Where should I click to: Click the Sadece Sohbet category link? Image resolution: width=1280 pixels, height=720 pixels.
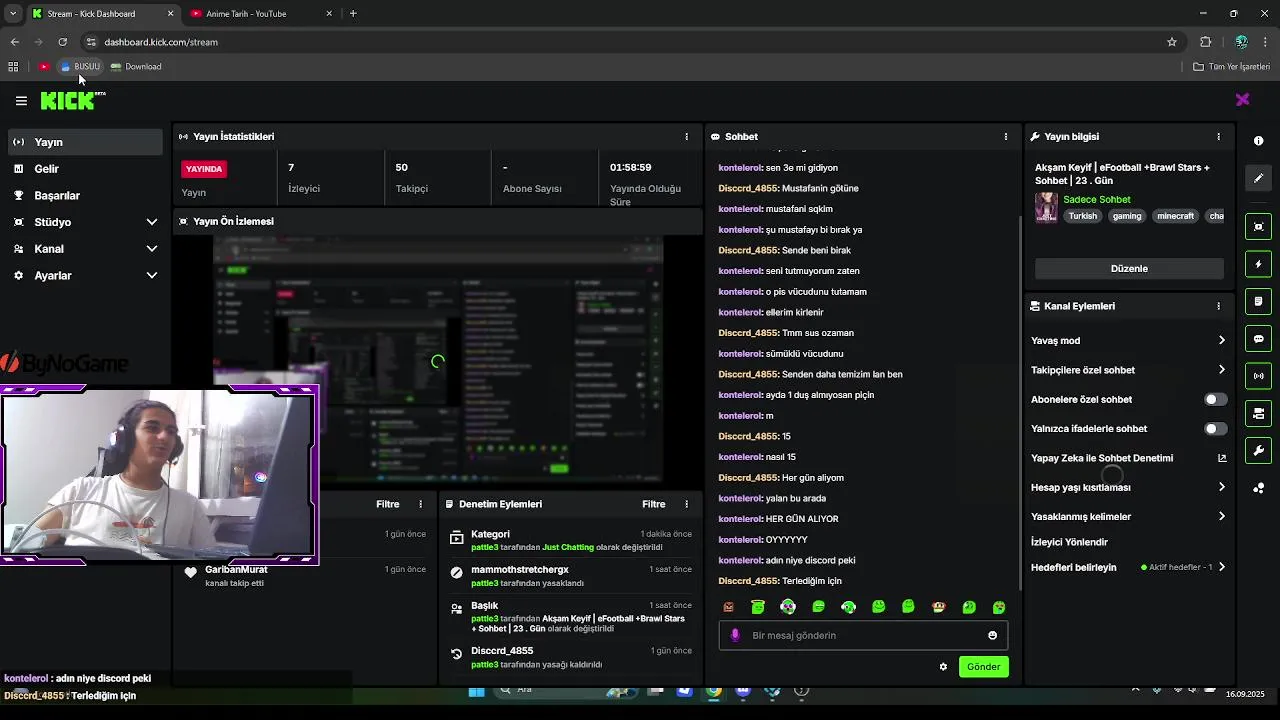point(1097,200)
